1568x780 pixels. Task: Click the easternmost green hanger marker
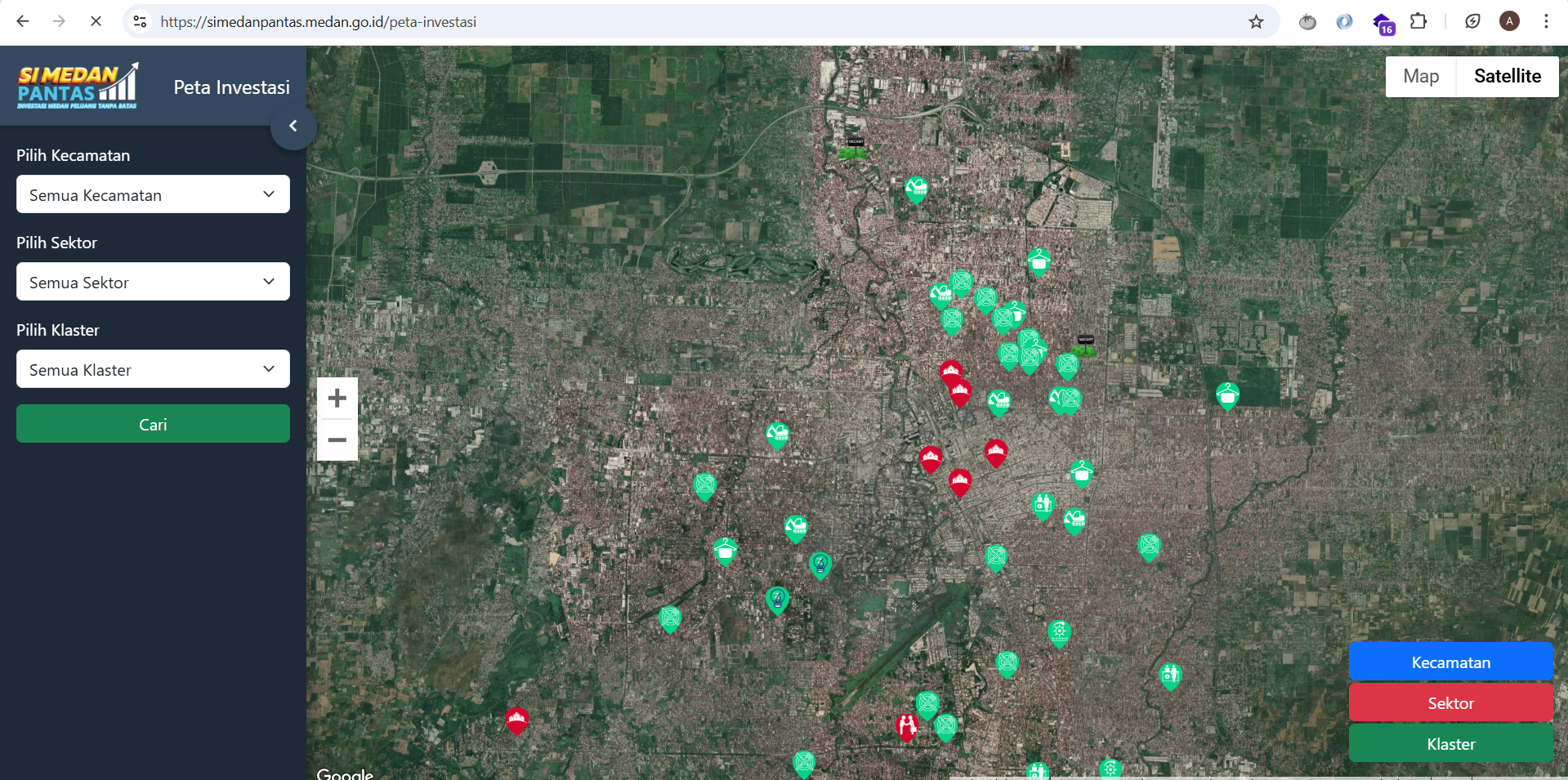pyautogui.click(x=1227, y=396)
